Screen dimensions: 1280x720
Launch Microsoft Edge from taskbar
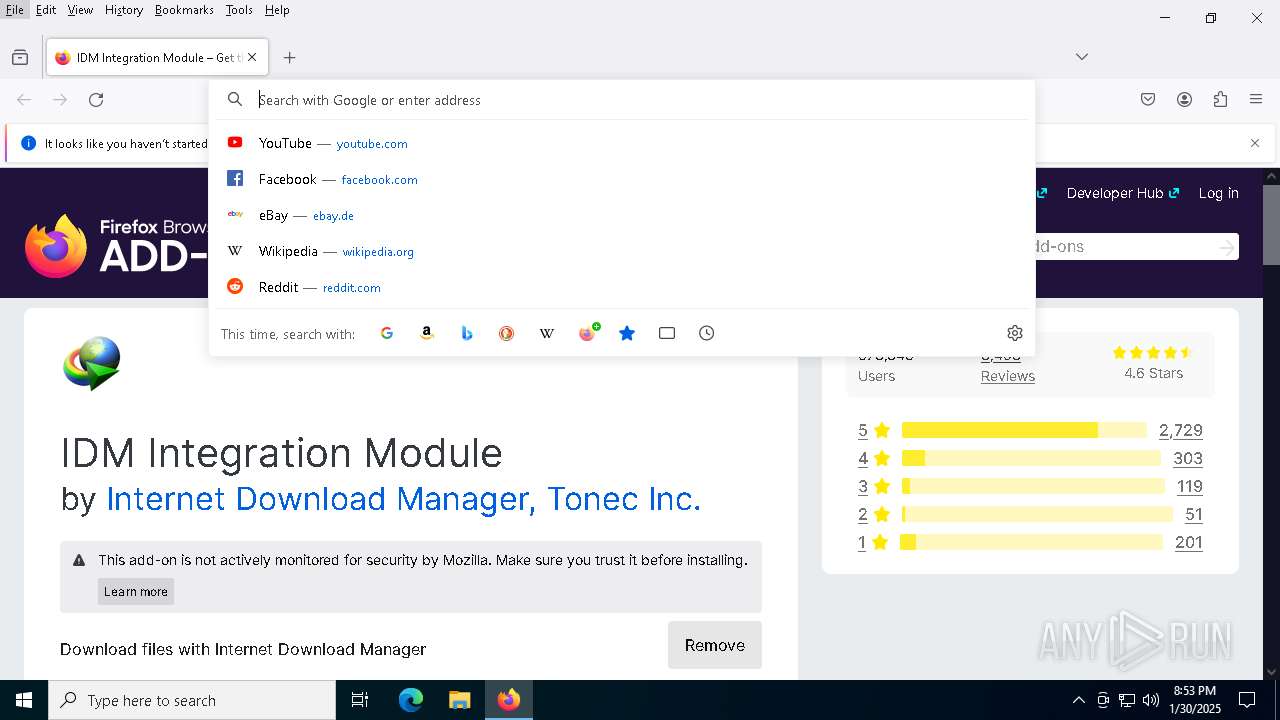tap(411, 700)
